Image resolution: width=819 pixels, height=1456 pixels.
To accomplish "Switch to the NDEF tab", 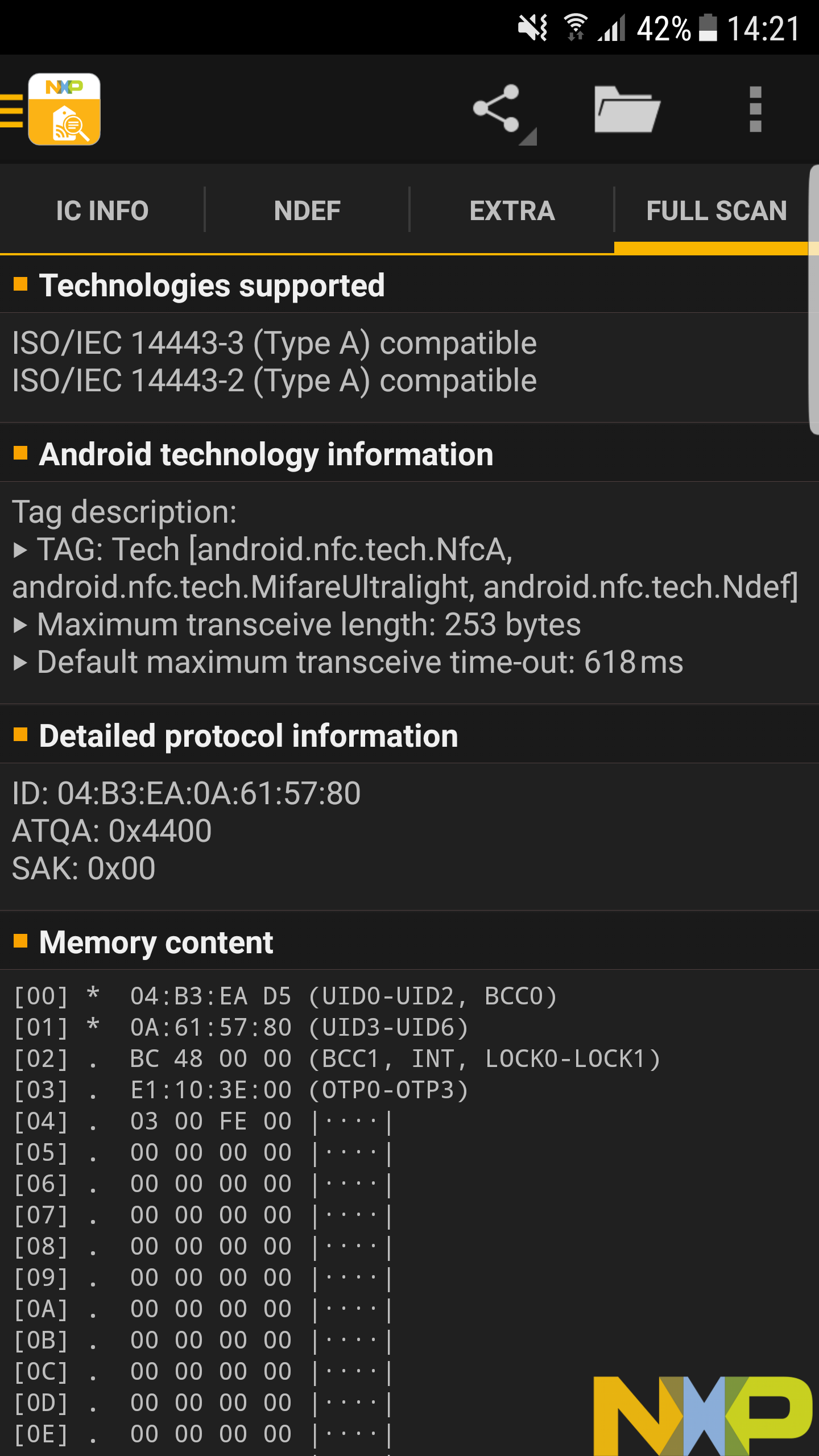I will 307,210.
